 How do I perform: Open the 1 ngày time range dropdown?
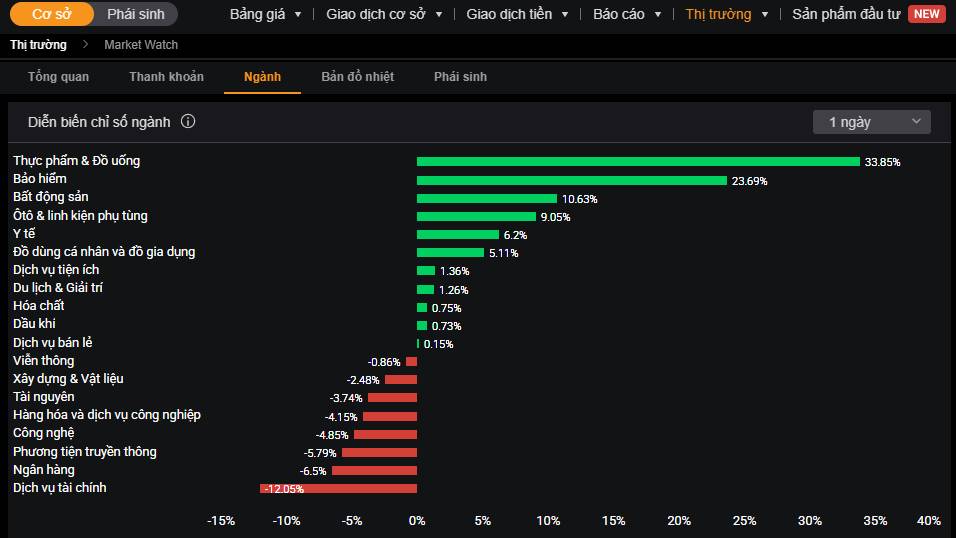pyautogui.click(x=871, y=122)
